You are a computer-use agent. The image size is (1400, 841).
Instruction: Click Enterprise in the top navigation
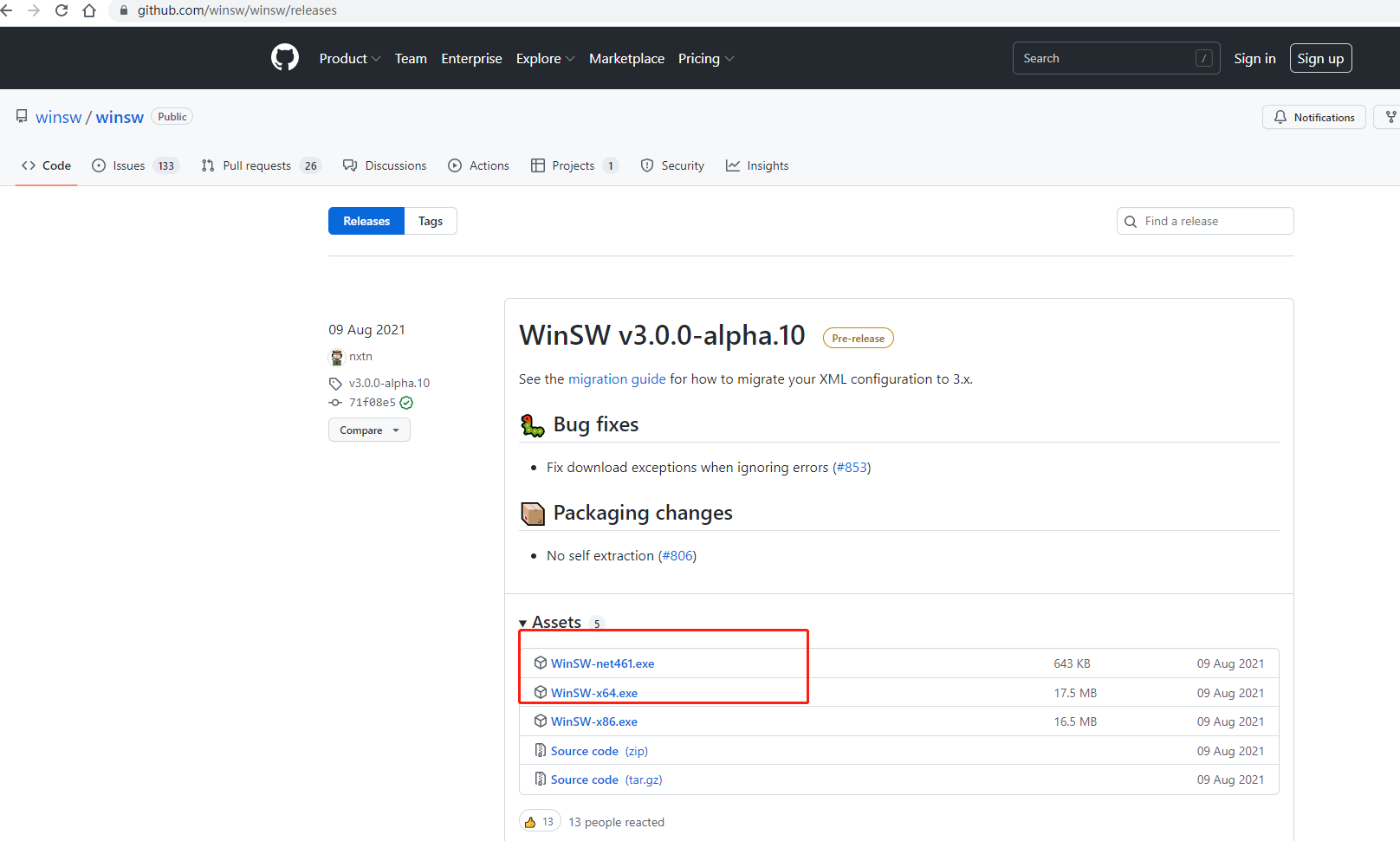click(x=471, y=58)
